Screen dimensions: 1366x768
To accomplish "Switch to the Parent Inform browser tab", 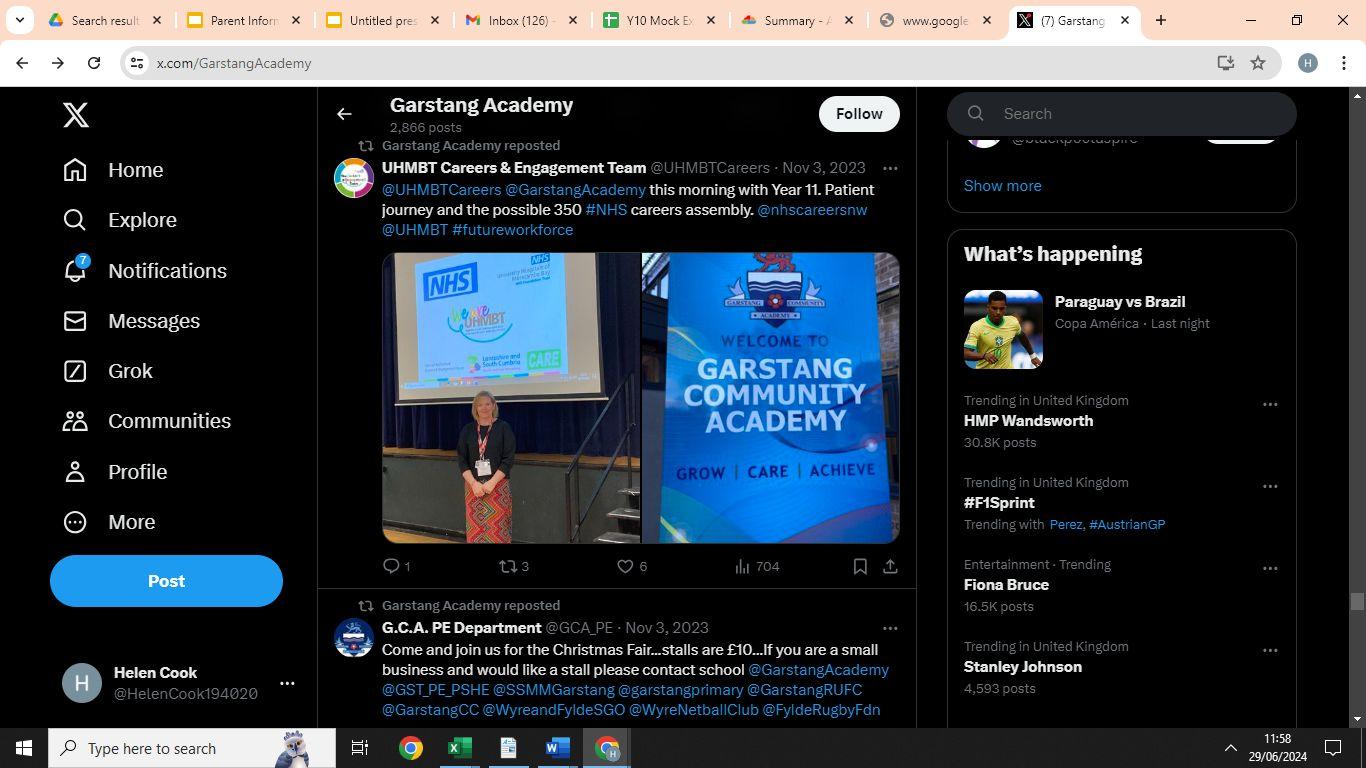I will 243,20.
